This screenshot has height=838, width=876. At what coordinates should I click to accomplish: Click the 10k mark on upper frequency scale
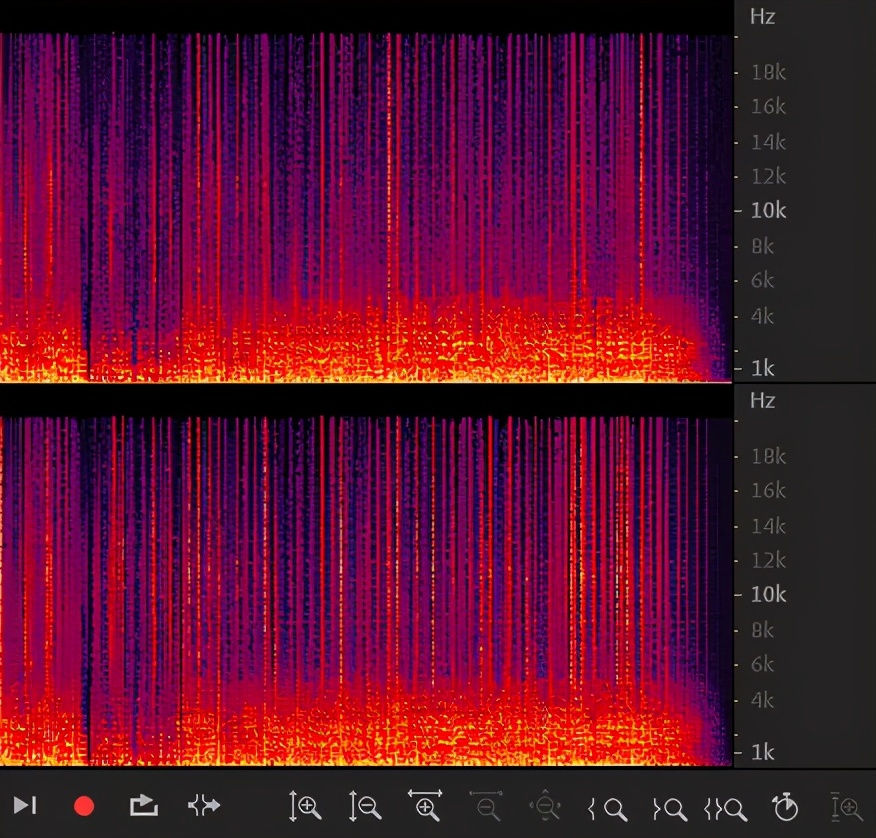[x=769, y=211]
